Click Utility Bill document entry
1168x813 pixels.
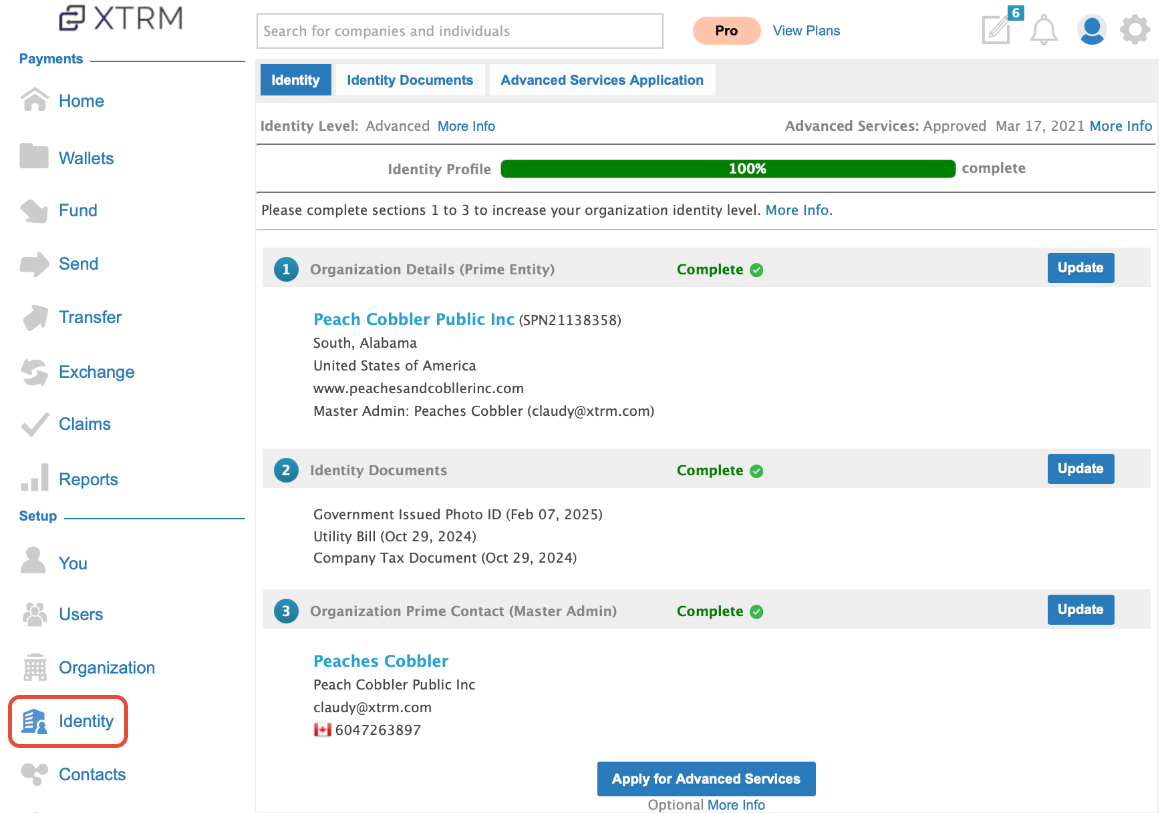[395, 537]
